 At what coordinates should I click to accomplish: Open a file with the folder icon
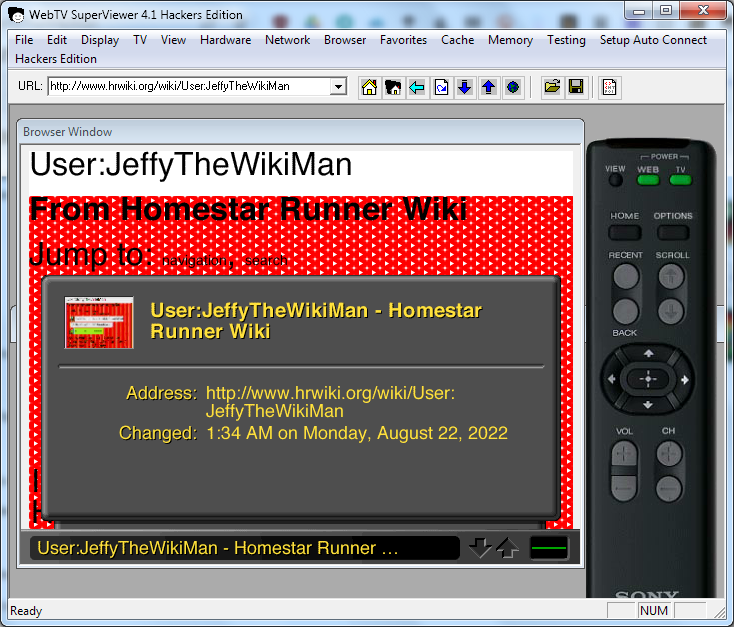[552, 87]
